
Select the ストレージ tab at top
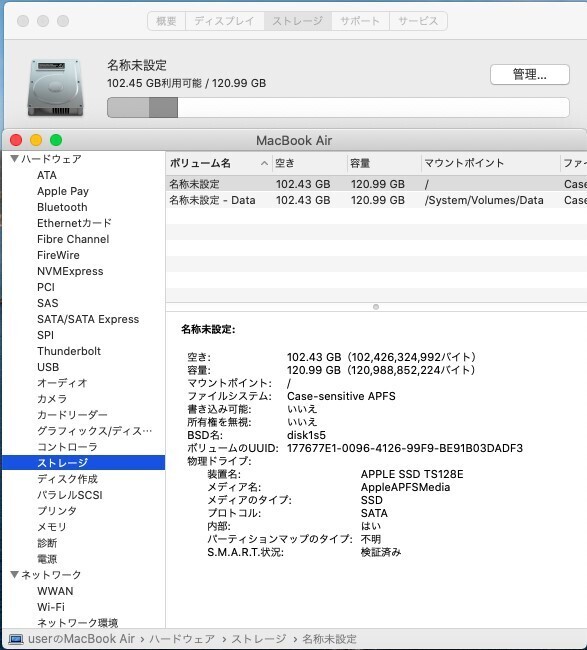coord(298,21)
